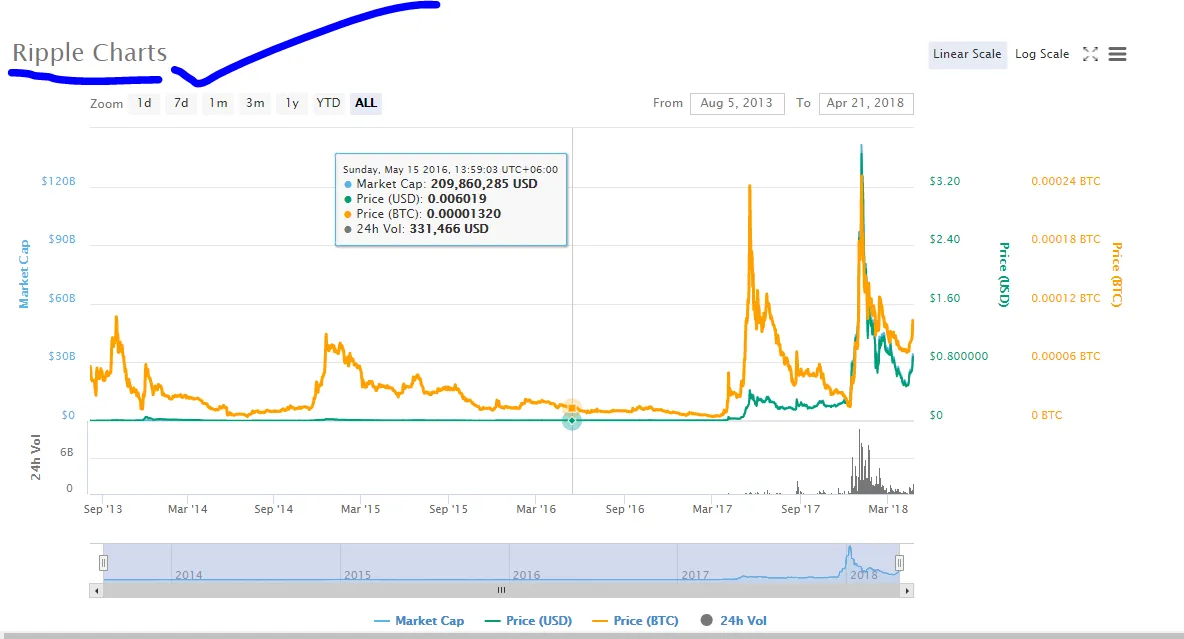Click tooltip 24h Vol value 331,466 USD
The width and height of the screenshot is (1184, 639).
click(x=449, y=229)
